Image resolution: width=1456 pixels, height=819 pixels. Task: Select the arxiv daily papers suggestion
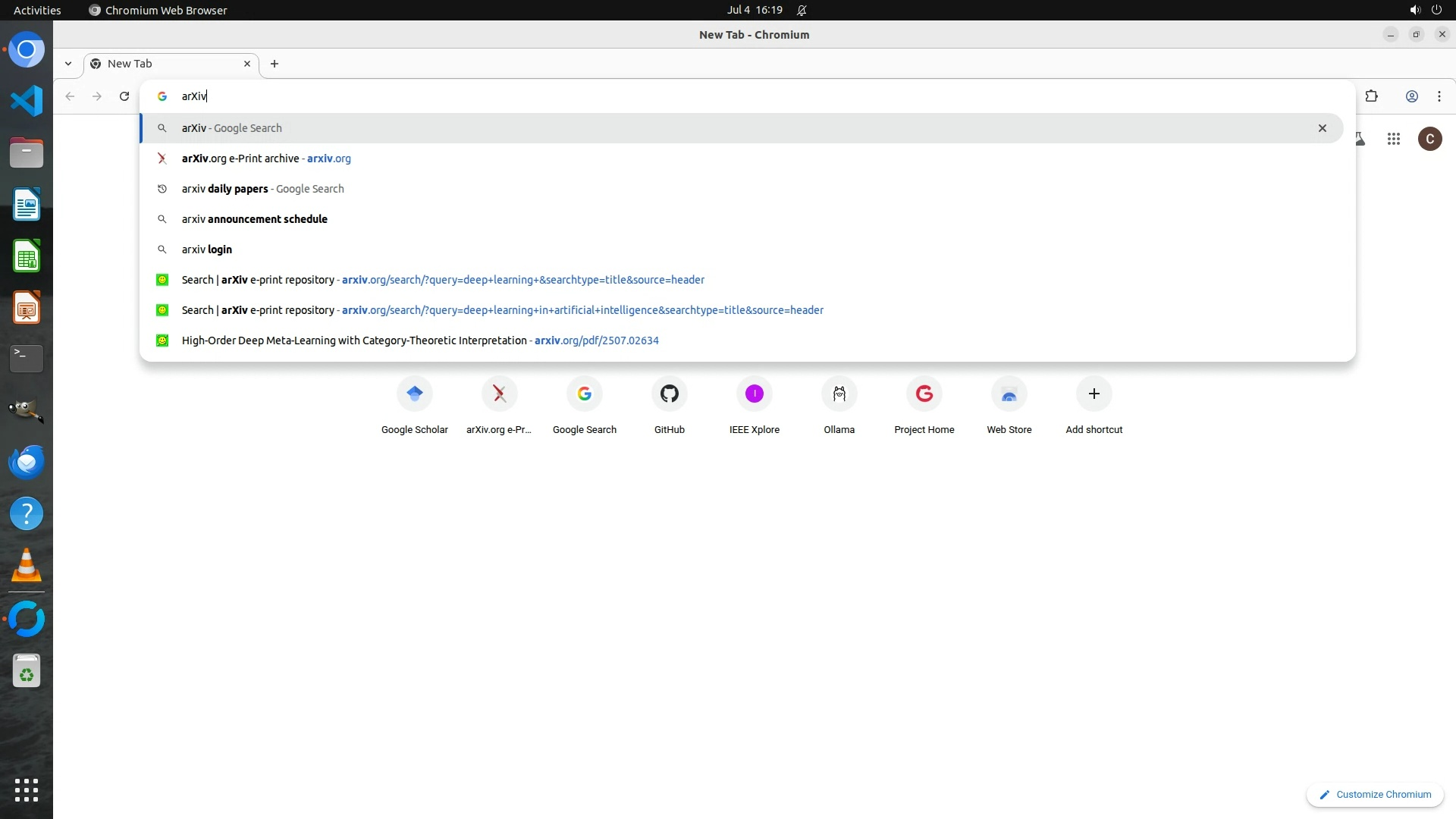[262, 189]
